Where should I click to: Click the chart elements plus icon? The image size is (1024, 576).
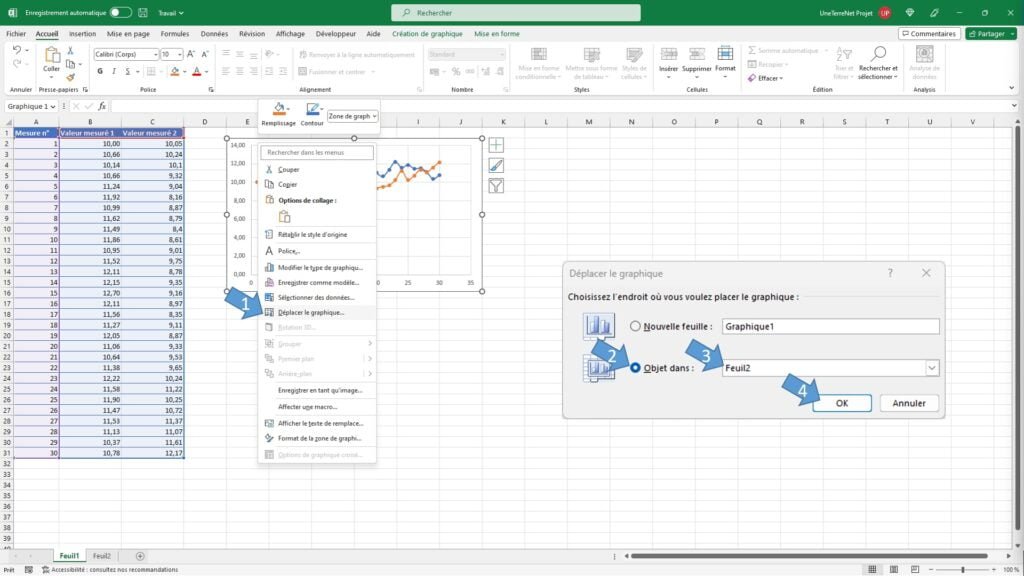496,146
